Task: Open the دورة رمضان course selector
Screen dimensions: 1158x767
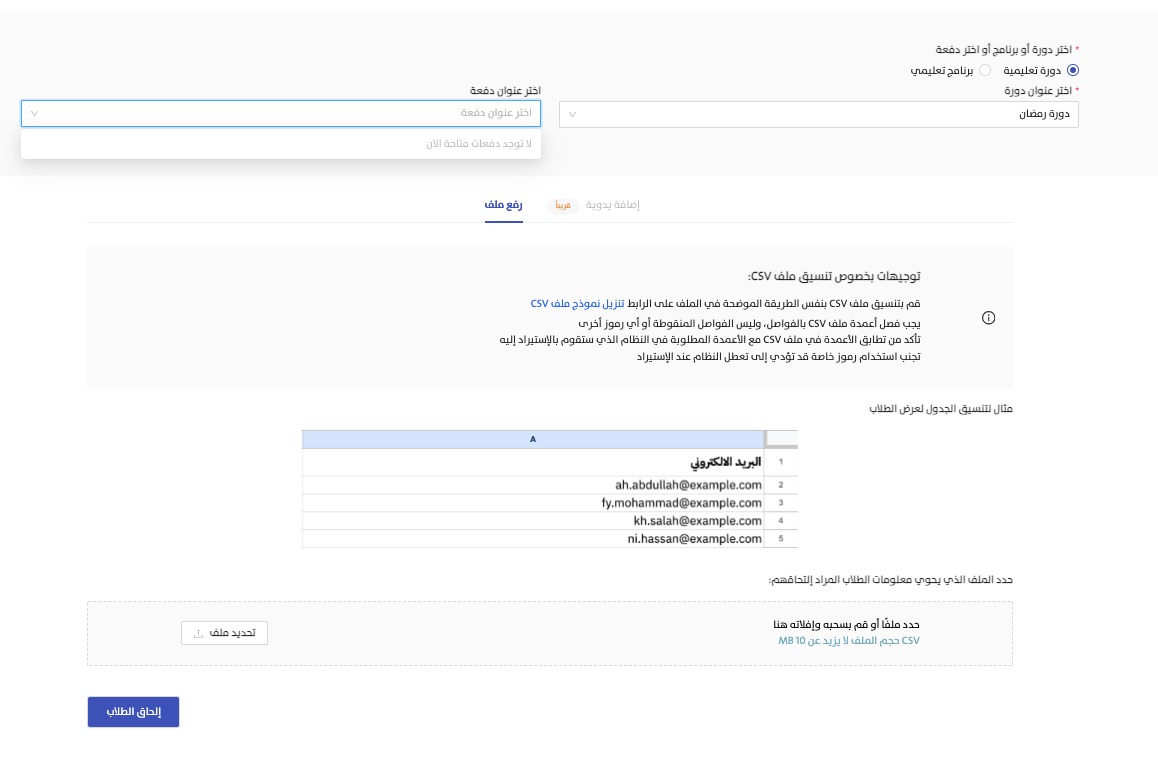Action: (818, 114)
